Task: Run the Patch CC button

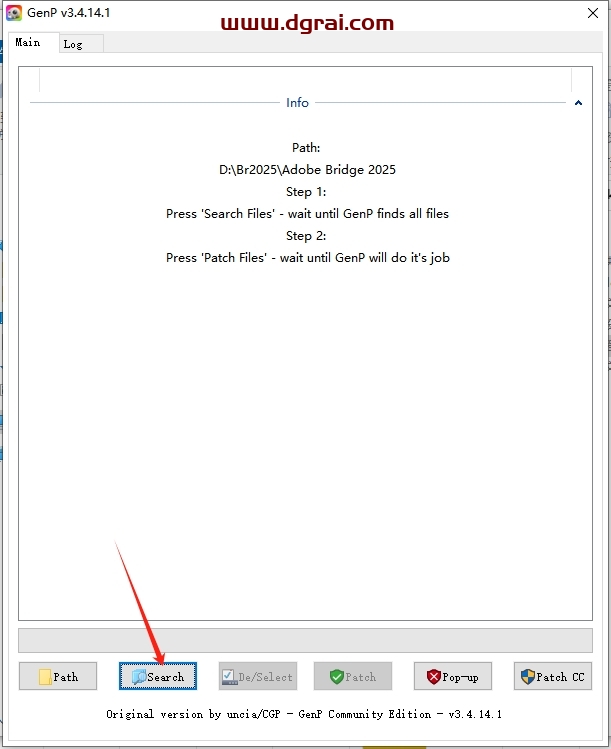Action: coord(553,676)
